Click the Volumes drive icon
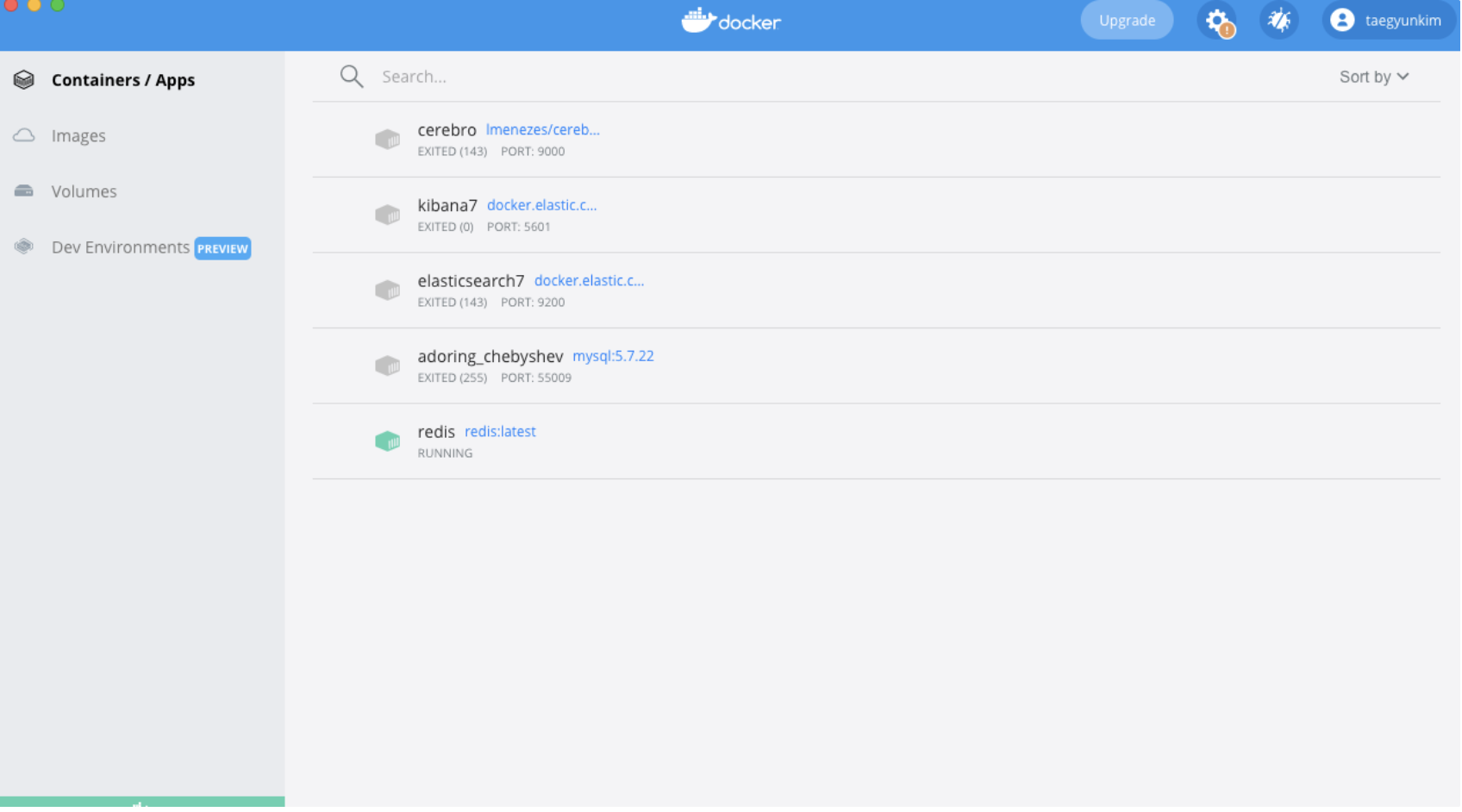The image size is (1462, 812). coord(24,191)
